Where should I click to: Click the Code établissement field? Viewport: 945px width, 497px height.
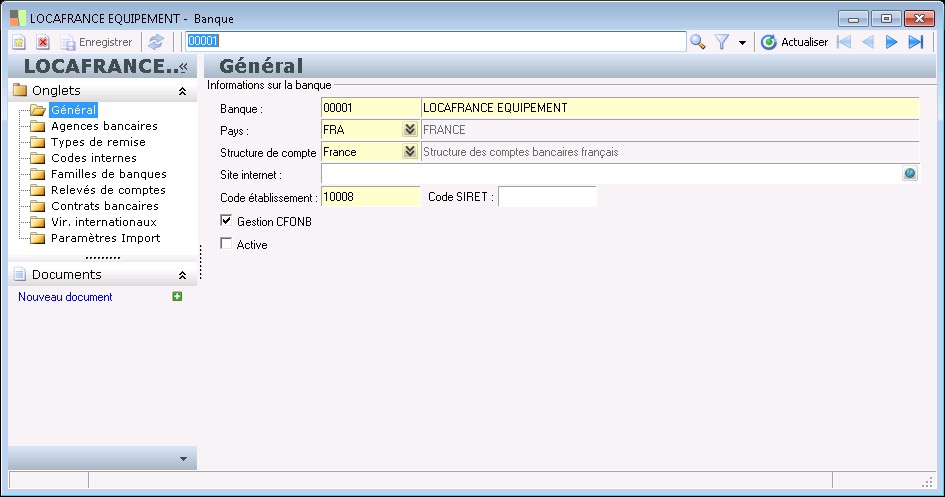coord(370,197)
